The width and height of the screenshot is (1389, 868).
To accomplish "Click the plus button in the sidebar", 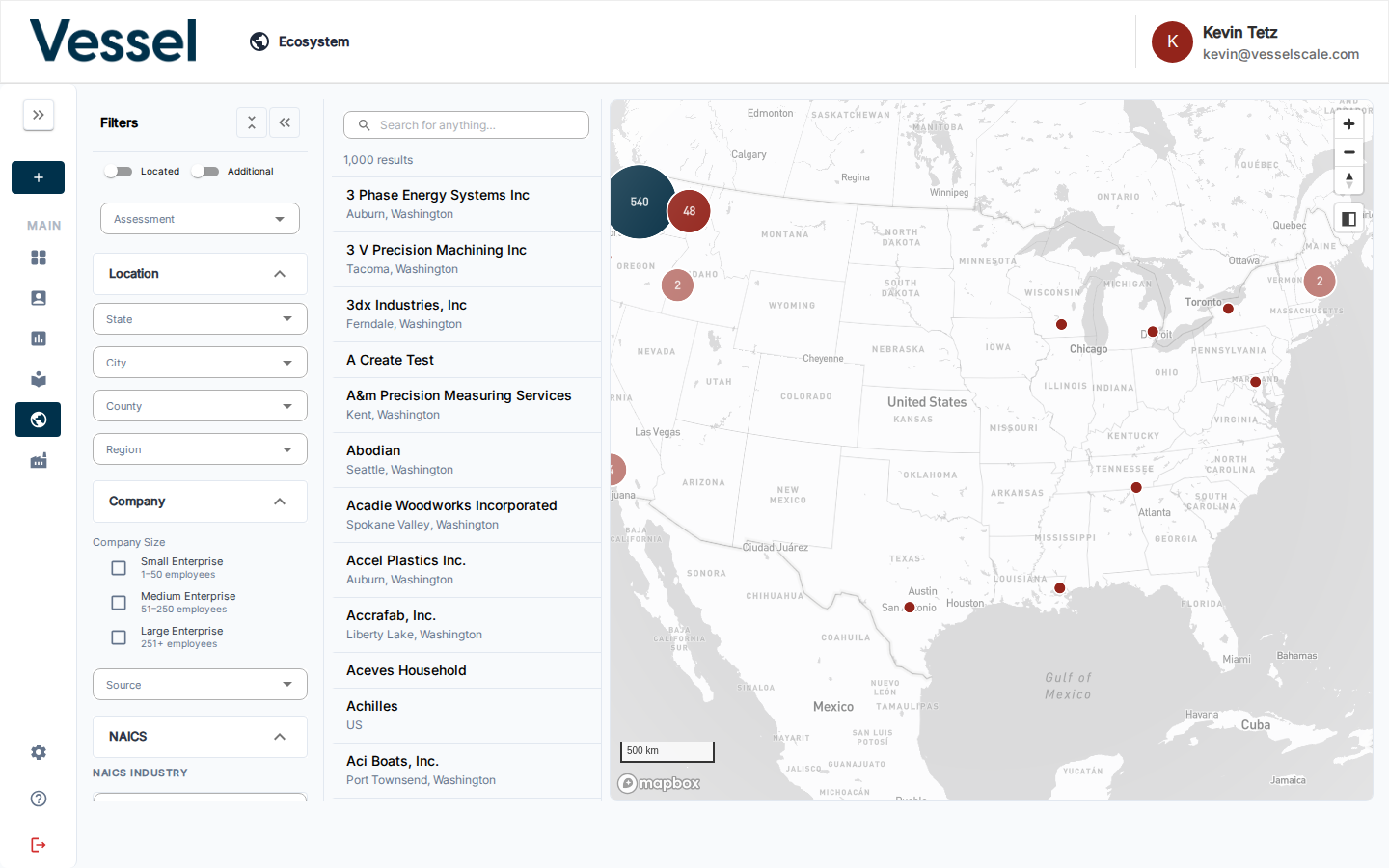I will [x=38, y=177].
